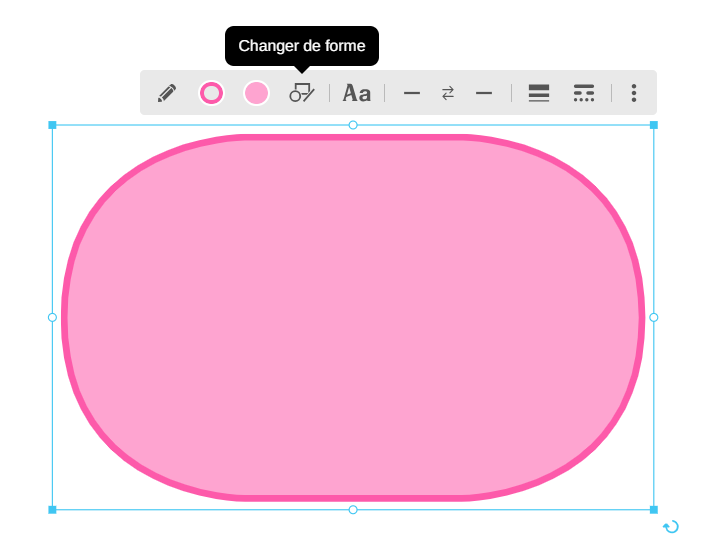Click the bottom-right corner resize handle
Viewport: 713px width, 553px height.
click(654, 510)
